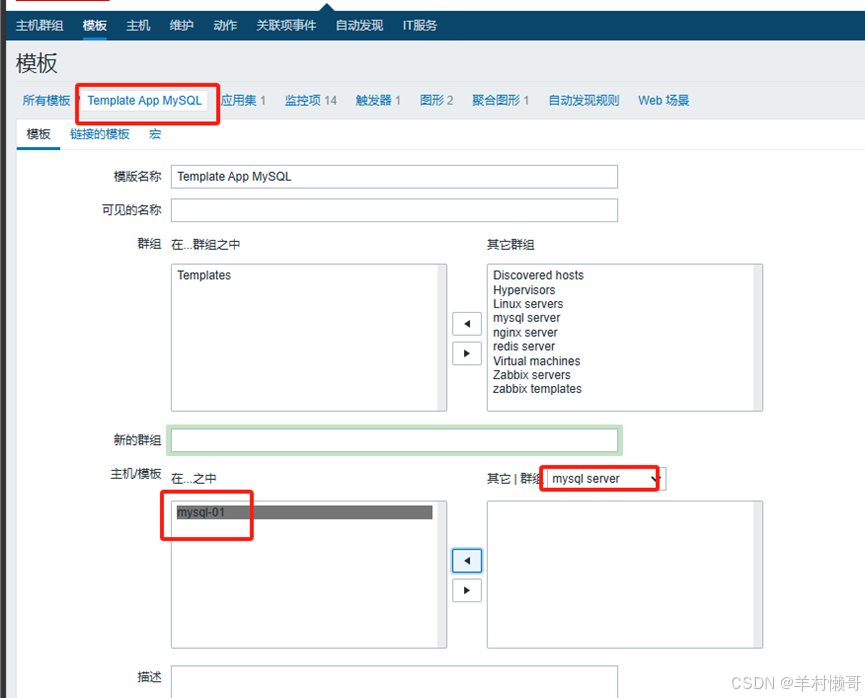The image size is (865, 698).
Task: Click the 描述 text area
Action: pyautogui.click(x=394, y=682)
